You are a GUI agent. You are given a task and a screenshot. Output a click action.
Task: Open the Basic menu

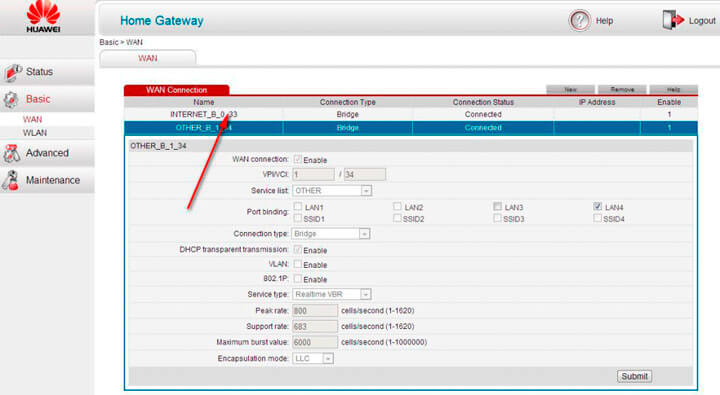[47, 99]
